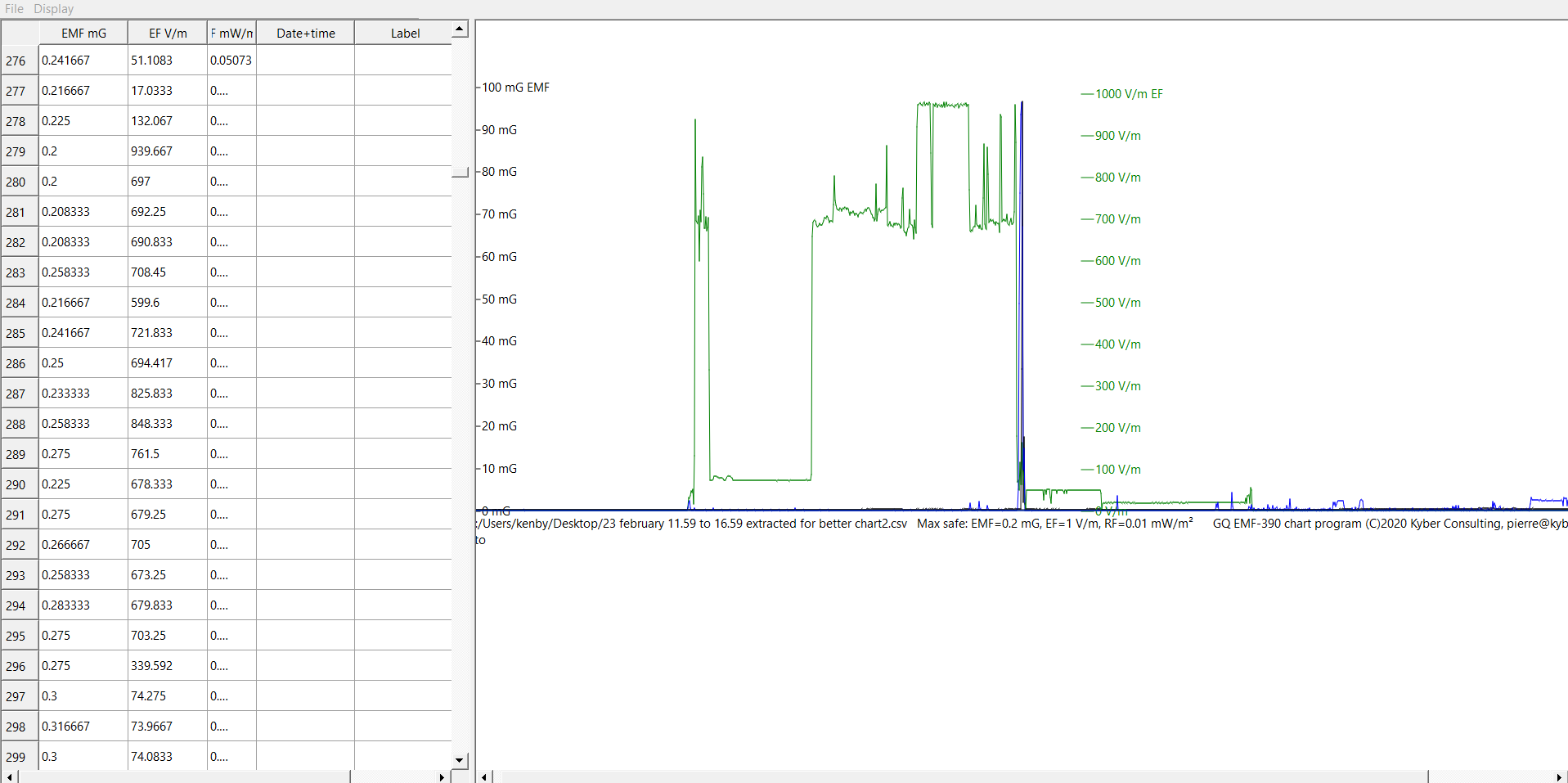Screen dimensions: 1568x783
Task: Select the Date+time column header
Action: [x=305, y=34]
